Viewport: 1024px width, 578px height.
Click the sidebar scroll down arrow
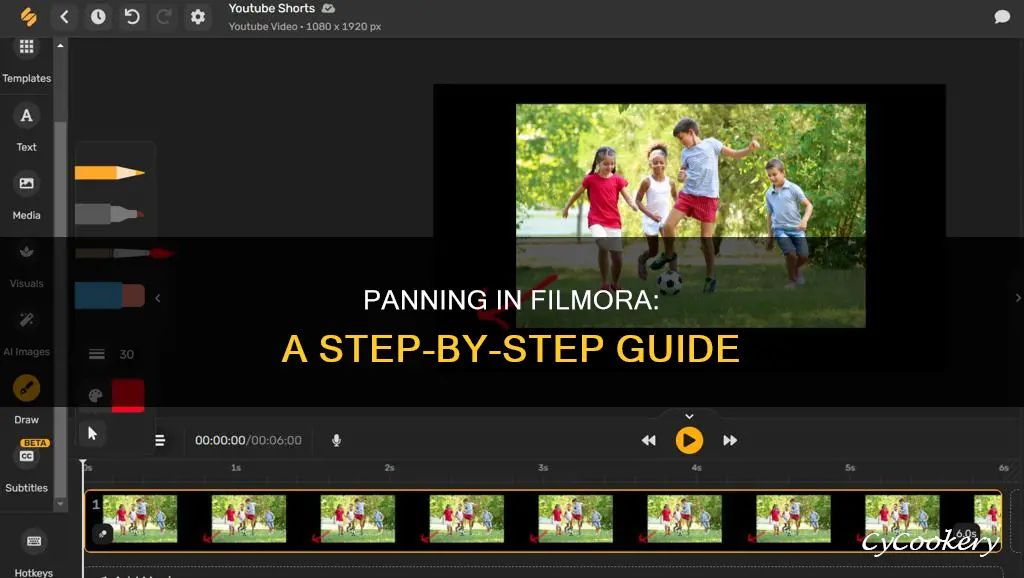click(x=60, y=504)
